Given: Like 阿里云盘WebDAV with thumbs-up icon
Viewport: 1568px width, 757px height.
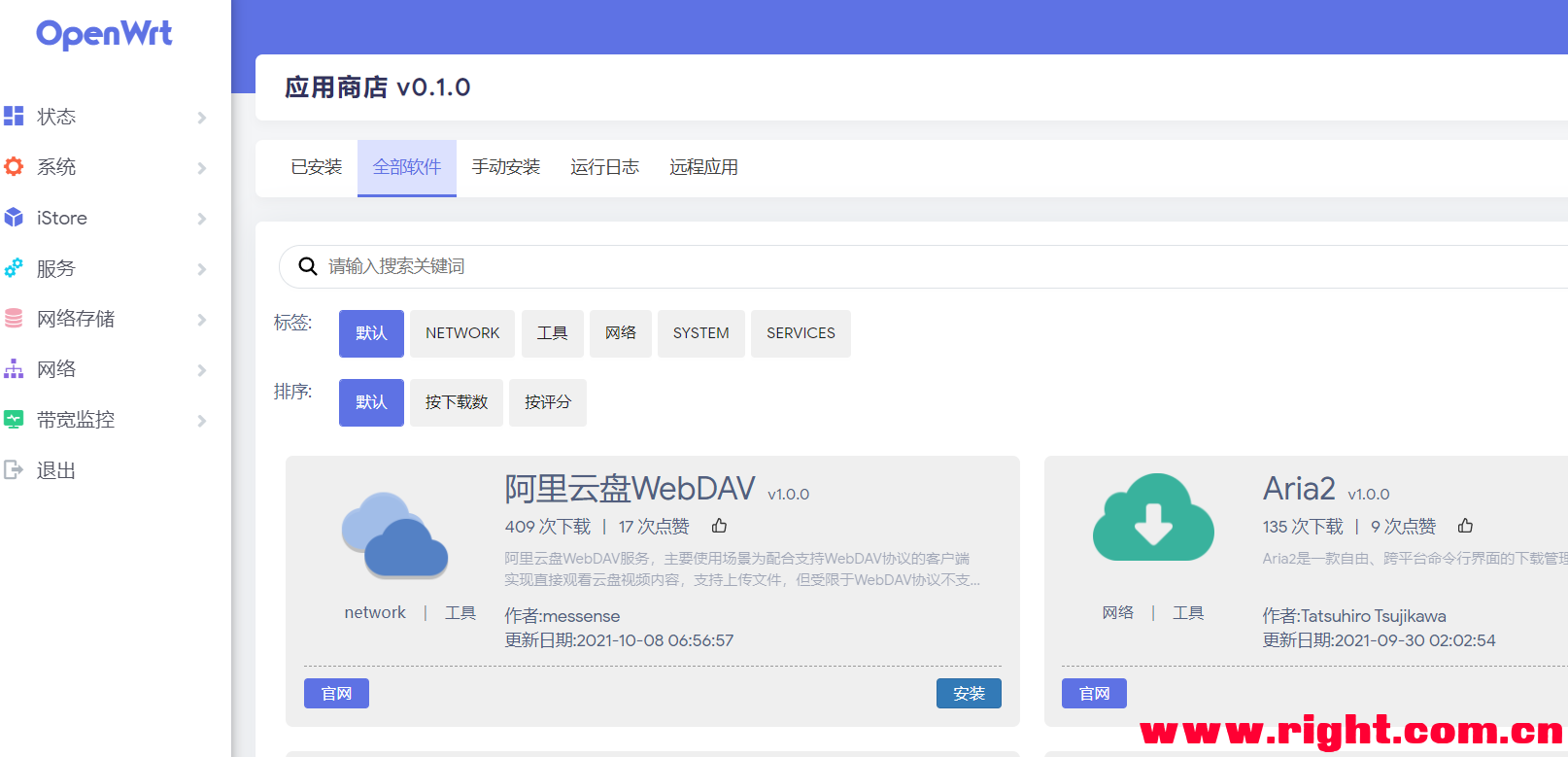Looking at the screenshot, I should [719, 526].
